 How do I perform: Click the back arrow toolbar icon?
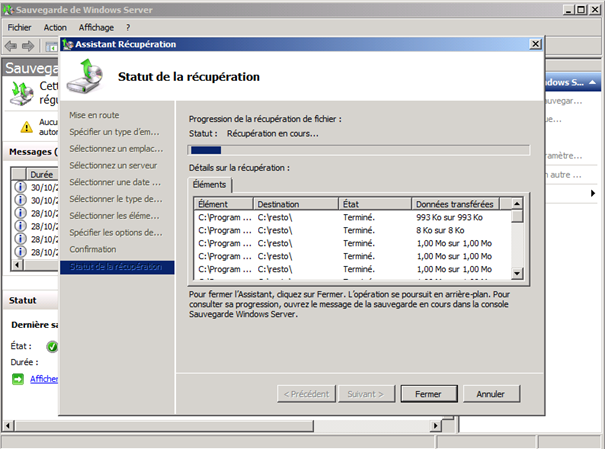coord(11,46)
